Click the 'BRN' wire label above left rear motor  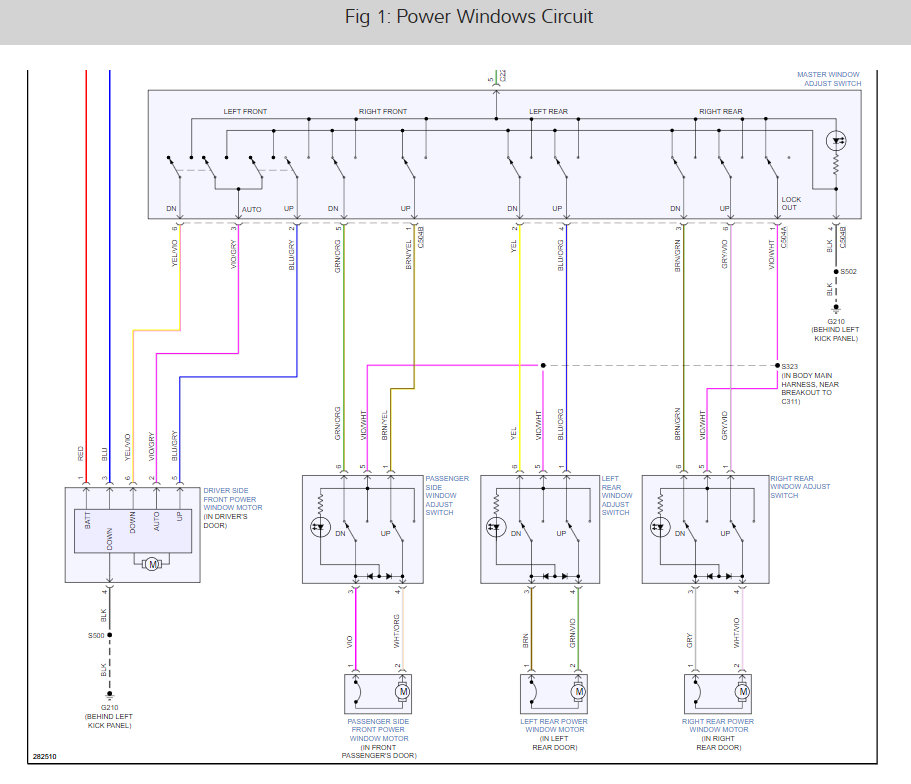click(526, 640)
